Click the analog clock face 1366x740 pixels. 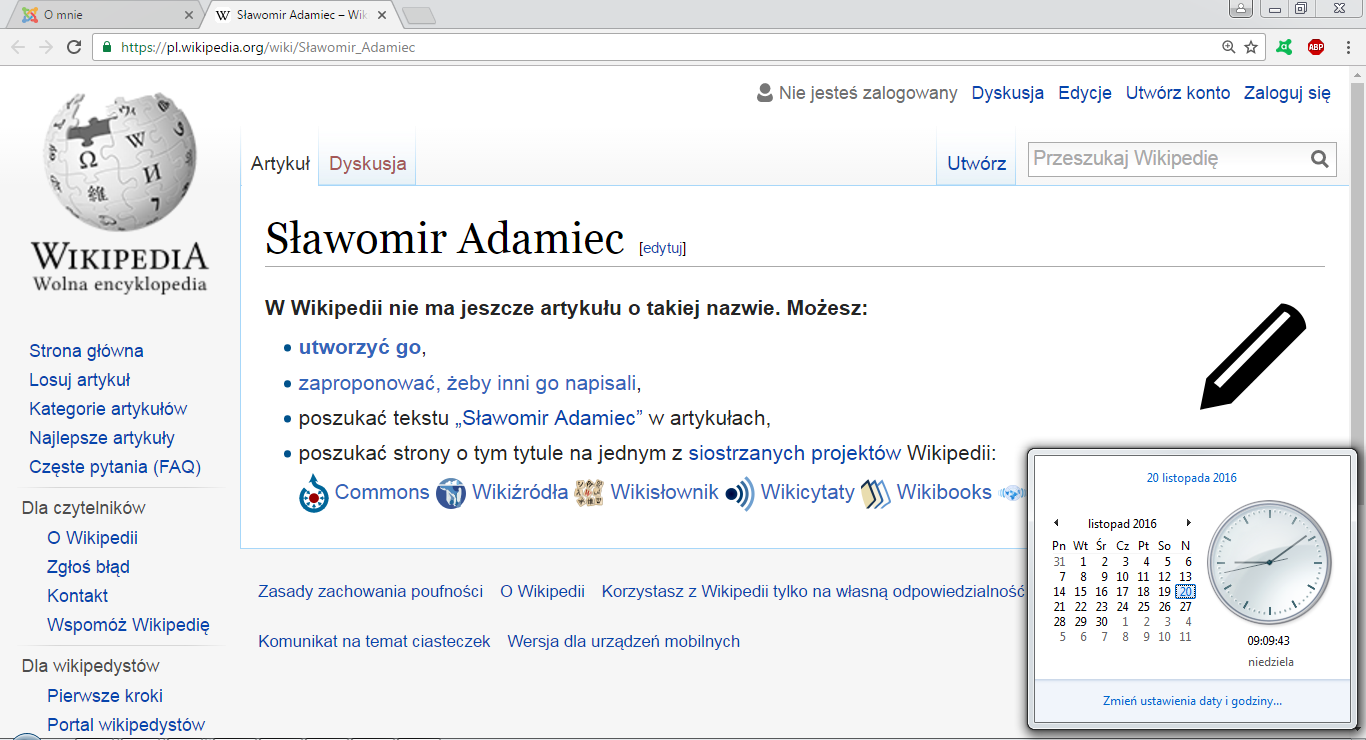1269,563
